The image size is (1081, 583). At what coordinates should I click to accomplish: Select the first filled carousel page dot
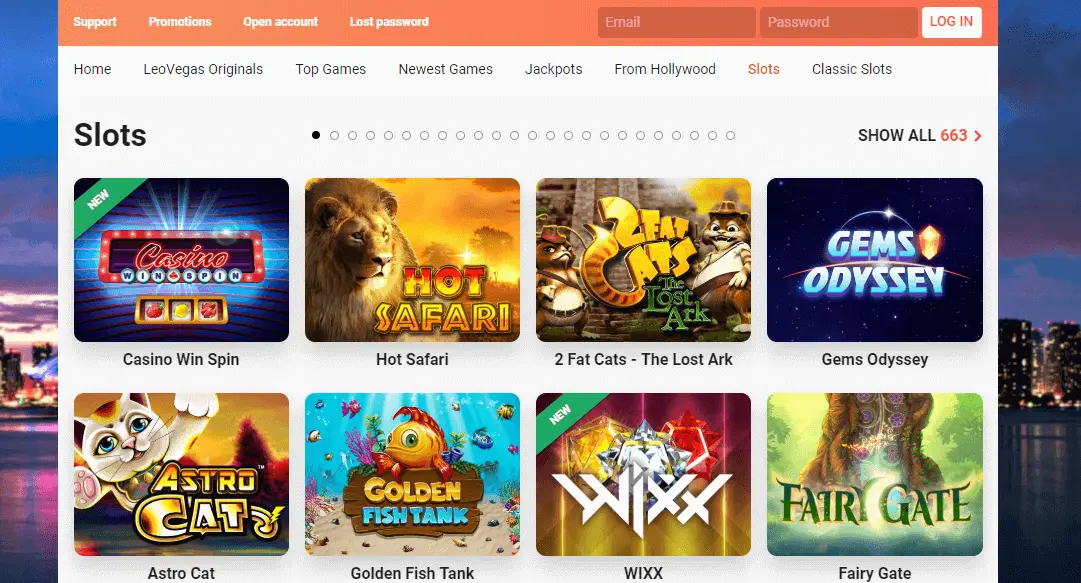(316, 135)
